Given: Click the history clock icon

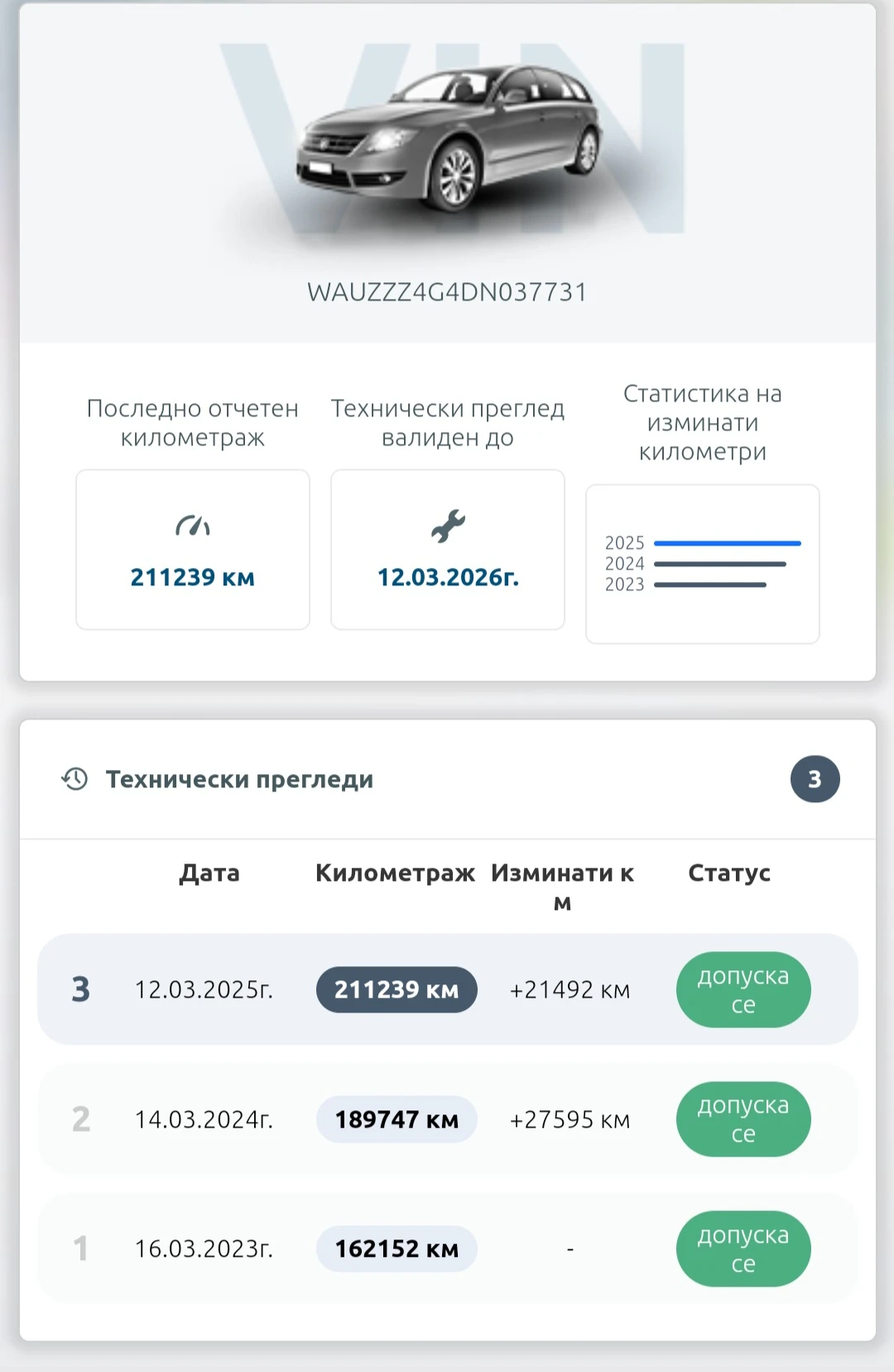Looking at the screenshot, I should pyautogui.click(x=74, y=779).
